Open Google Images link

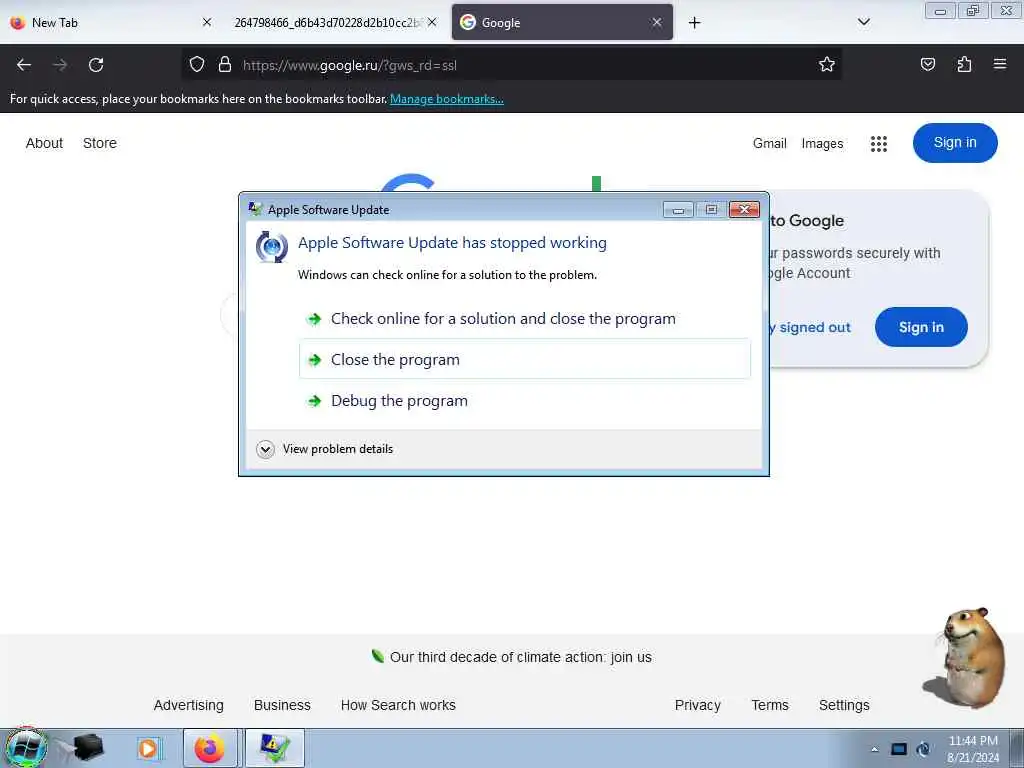[822, 143]
